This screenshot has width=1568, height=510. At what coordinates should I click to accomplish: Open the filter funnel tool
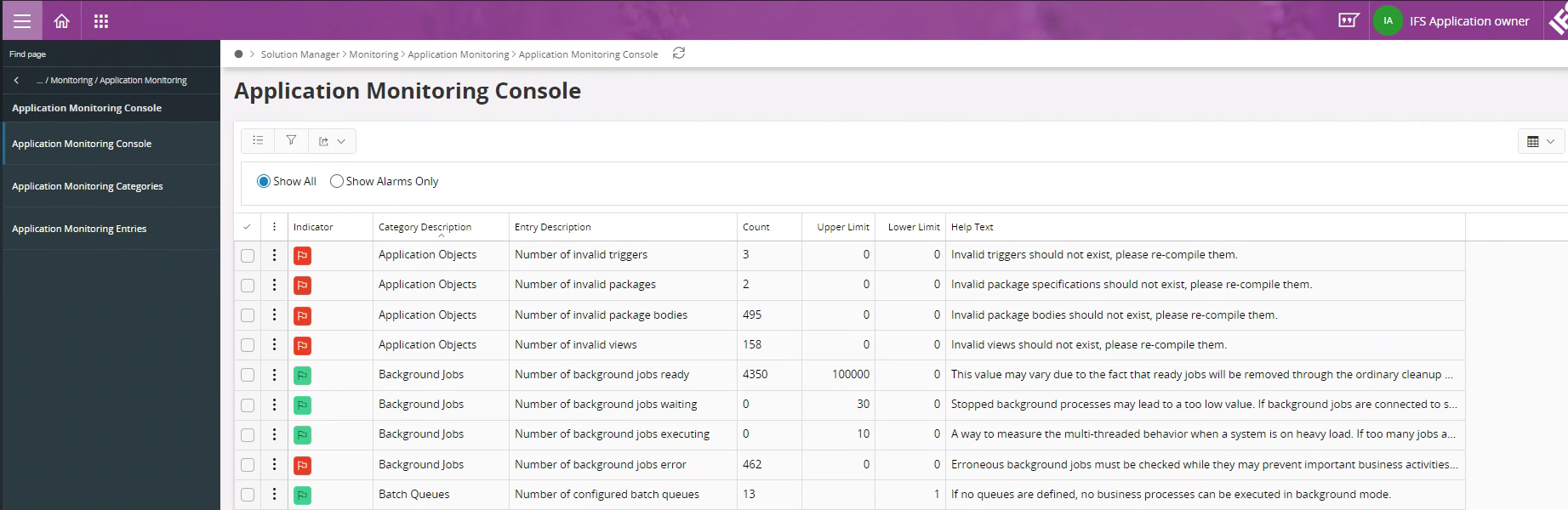[291, 140]
